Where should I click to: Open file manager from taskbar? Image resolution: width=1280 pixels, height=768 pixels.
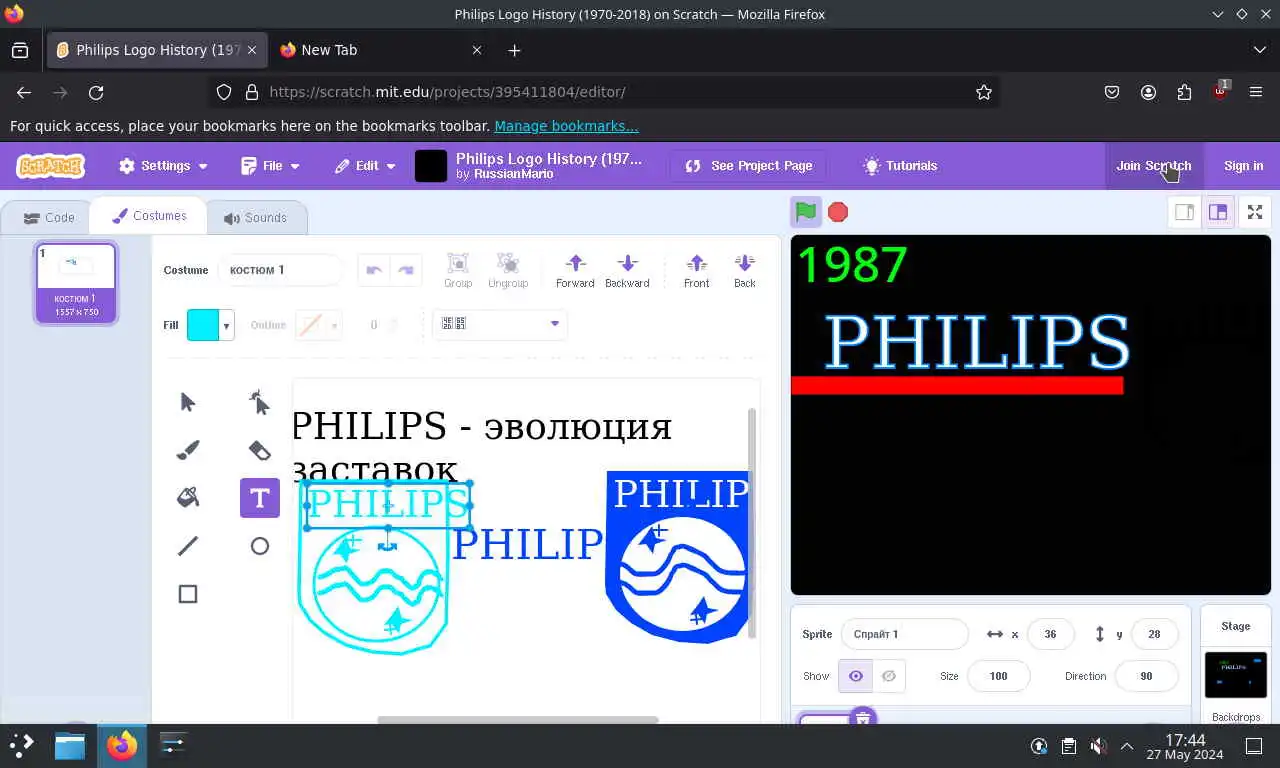coord(70,745)
